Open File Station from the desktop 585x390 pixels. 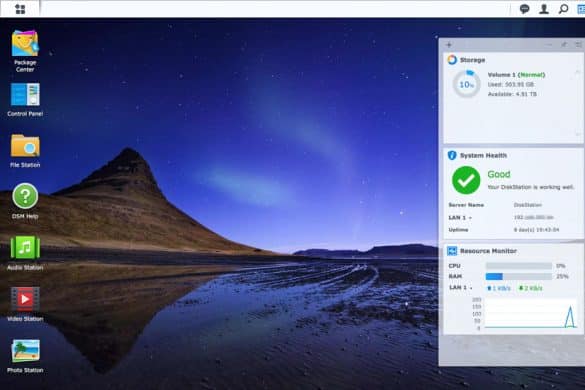[x=25, y=151]
